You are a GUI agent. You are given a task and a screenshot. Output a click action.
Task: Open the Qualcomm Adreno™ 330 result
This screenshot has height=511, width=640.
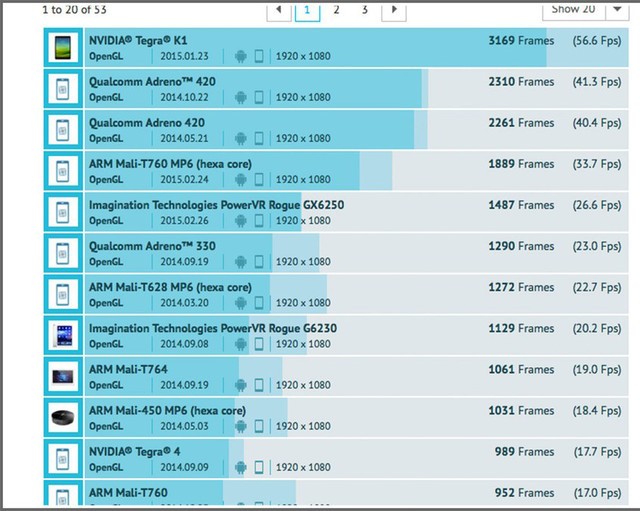152,246
